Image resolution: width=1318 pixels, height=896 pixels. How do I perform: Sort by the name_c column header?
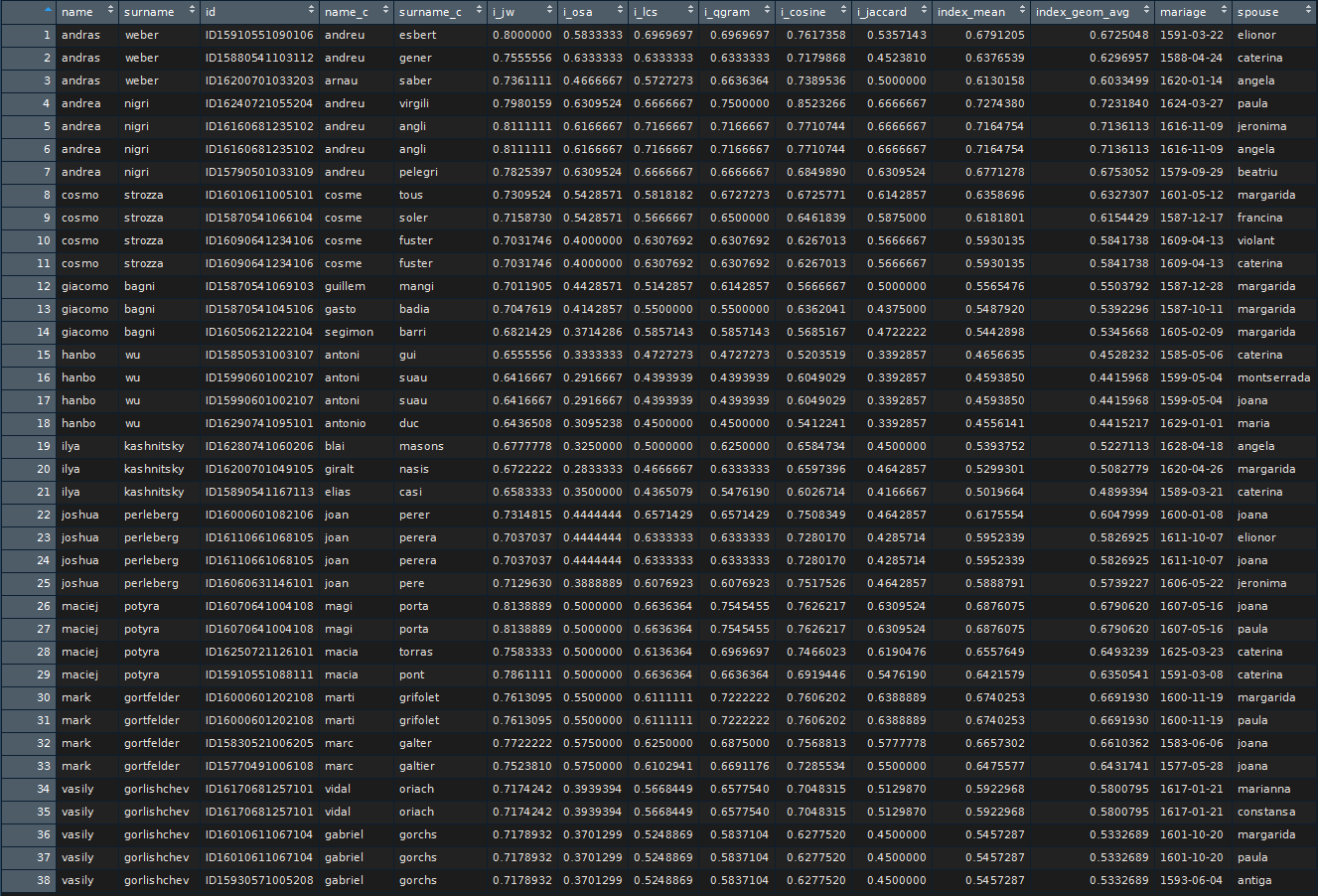(x=356, y=12)
